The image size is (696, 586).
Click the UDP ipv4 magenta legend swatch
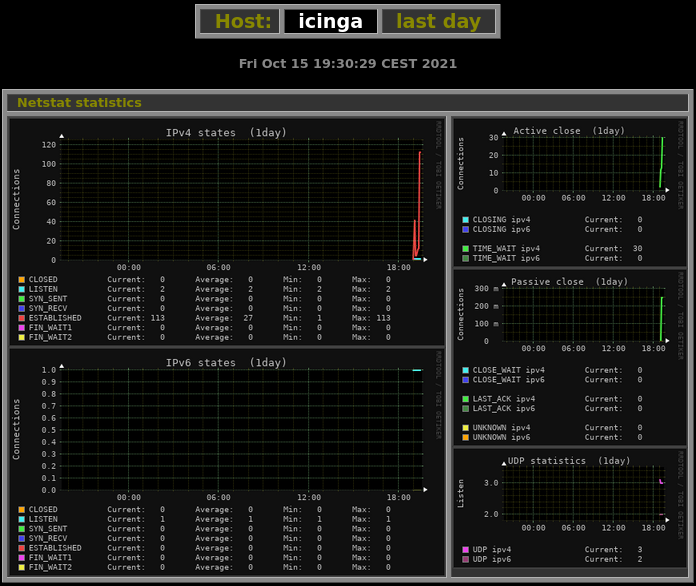465,549
